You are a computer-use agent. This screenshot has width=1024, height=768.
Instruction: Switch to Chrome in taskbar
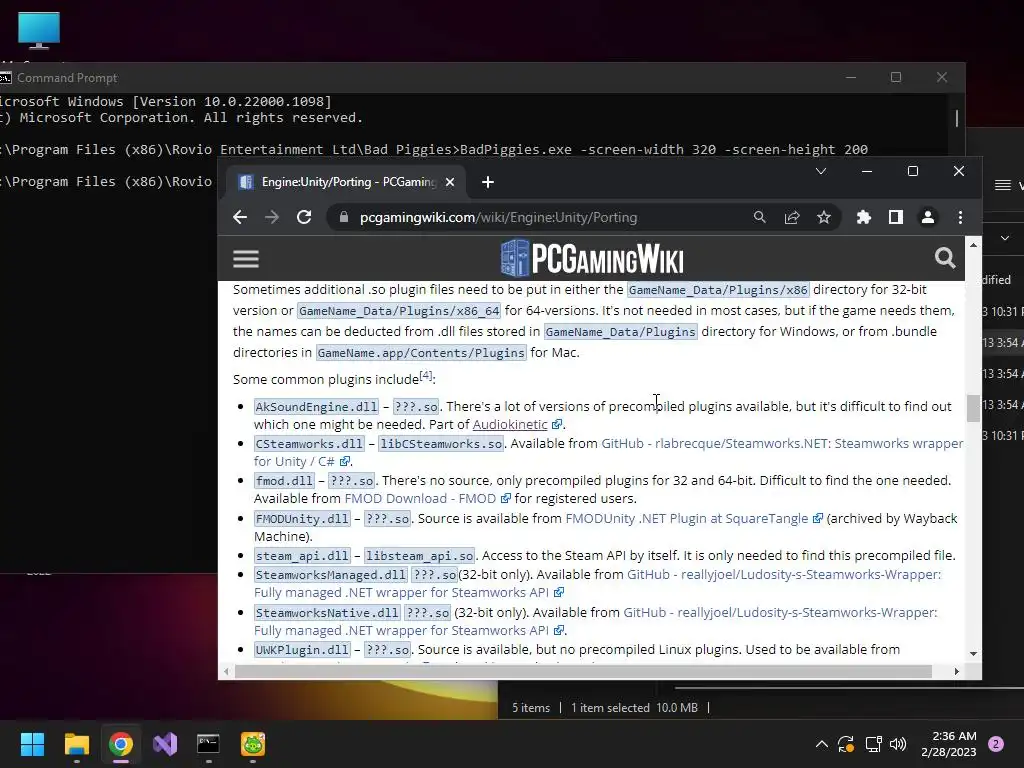tap(121, 744)
